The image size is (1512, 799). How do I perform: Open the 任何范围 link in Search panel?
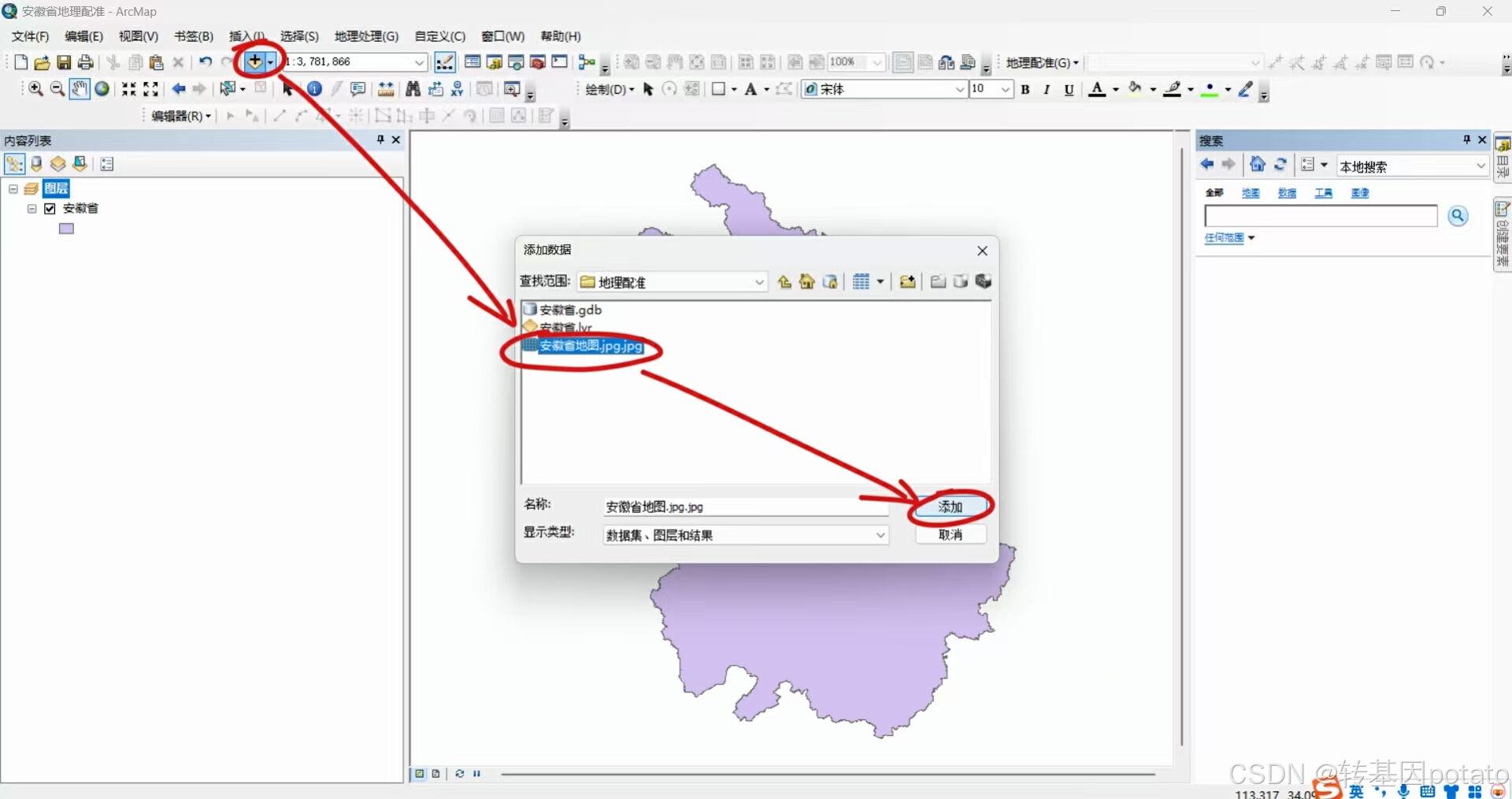(x=1225, y=238)
